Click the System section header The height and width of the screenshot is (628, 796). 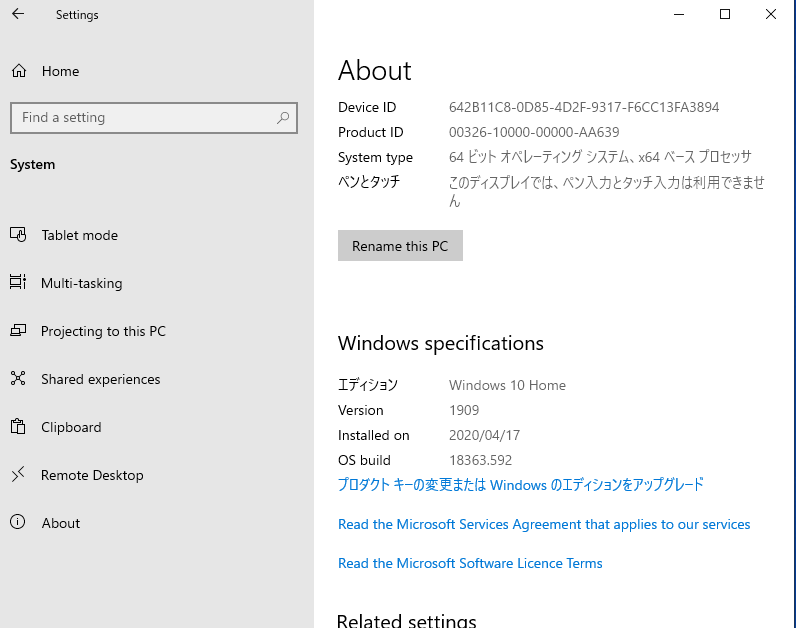click(32, 164)
